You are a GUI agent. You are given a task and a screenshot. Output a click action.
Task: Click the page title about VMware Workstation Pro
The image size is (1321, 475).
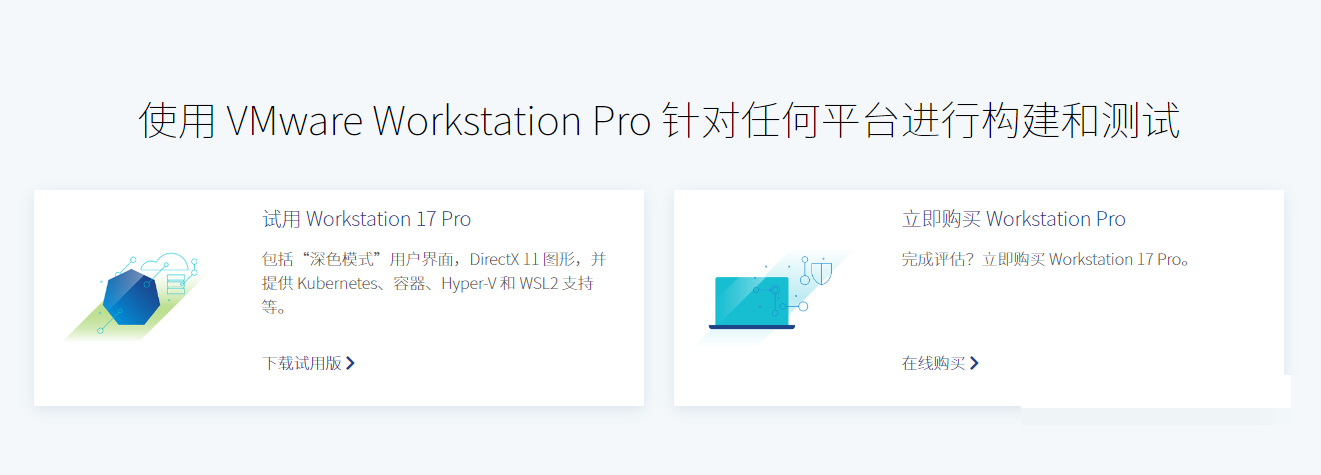click(659, 122)
